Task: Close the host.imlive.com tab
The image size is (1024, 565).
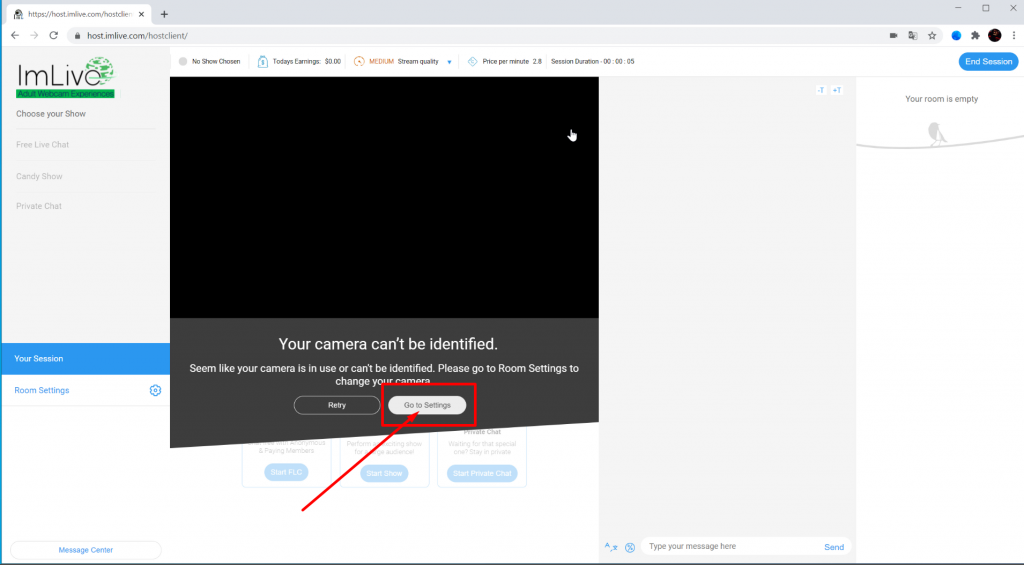Action: click(x=141, y=14)
